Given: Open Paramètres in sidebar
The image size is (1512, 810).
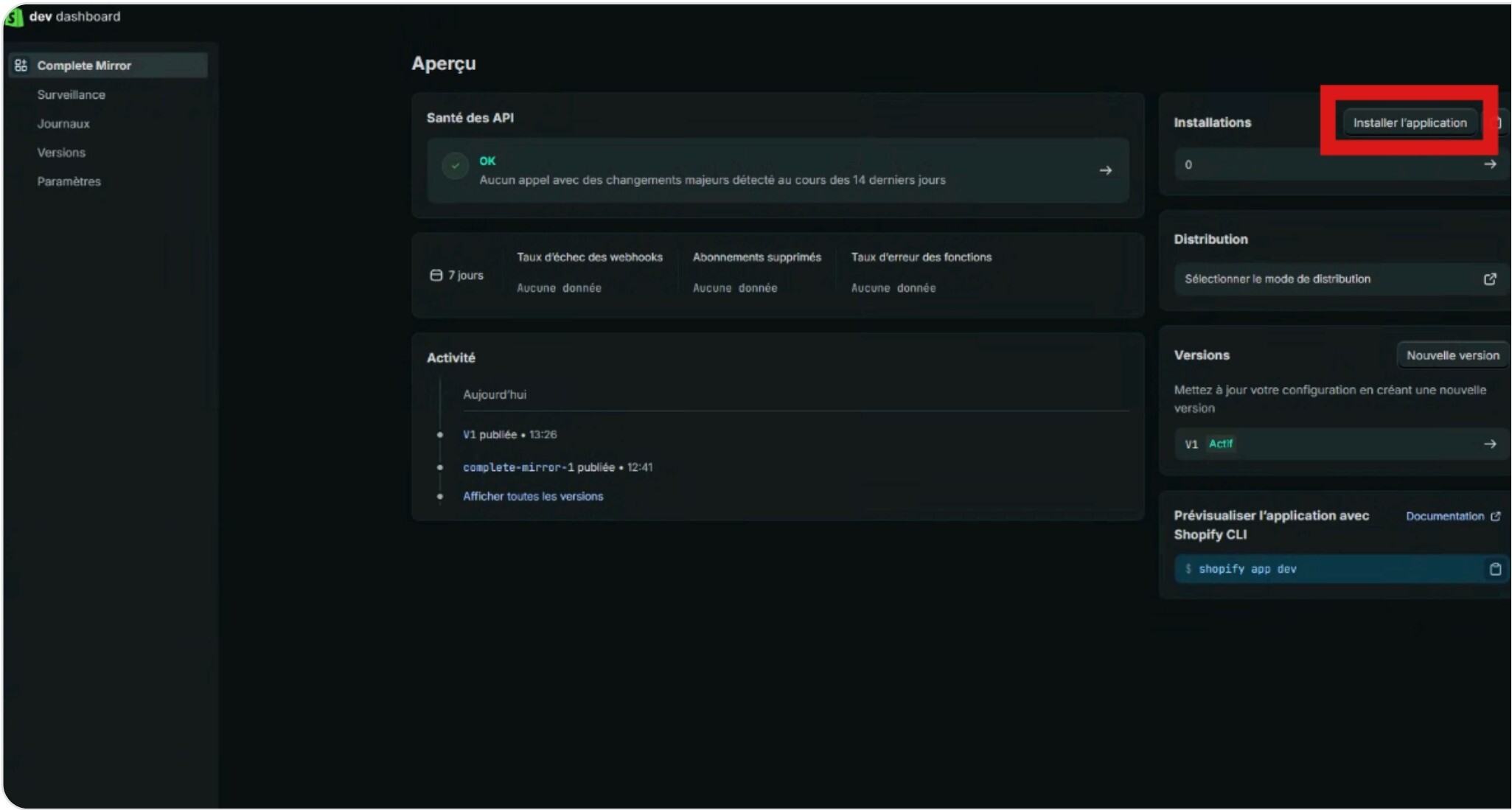Looking at the screenshot, I should (x=69, y=181).
